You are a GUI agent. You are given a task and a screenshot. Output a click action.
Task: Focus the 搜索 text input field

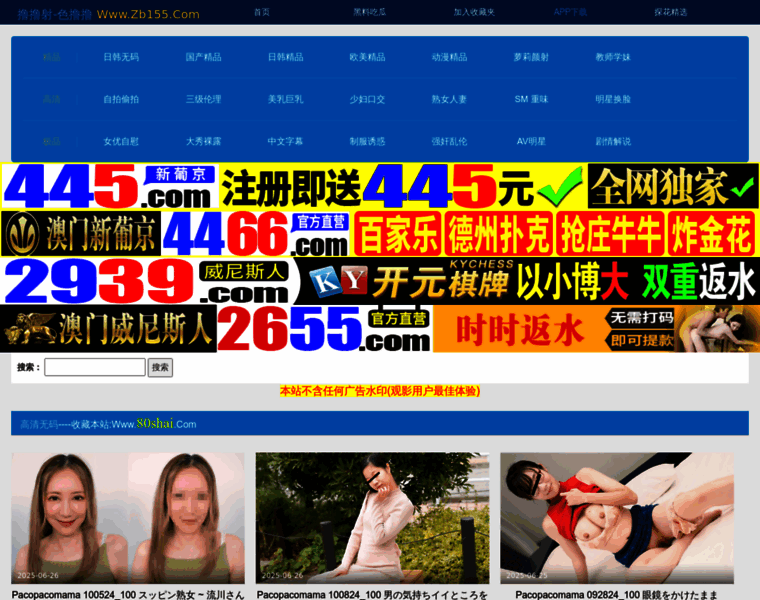click(95, 367)
